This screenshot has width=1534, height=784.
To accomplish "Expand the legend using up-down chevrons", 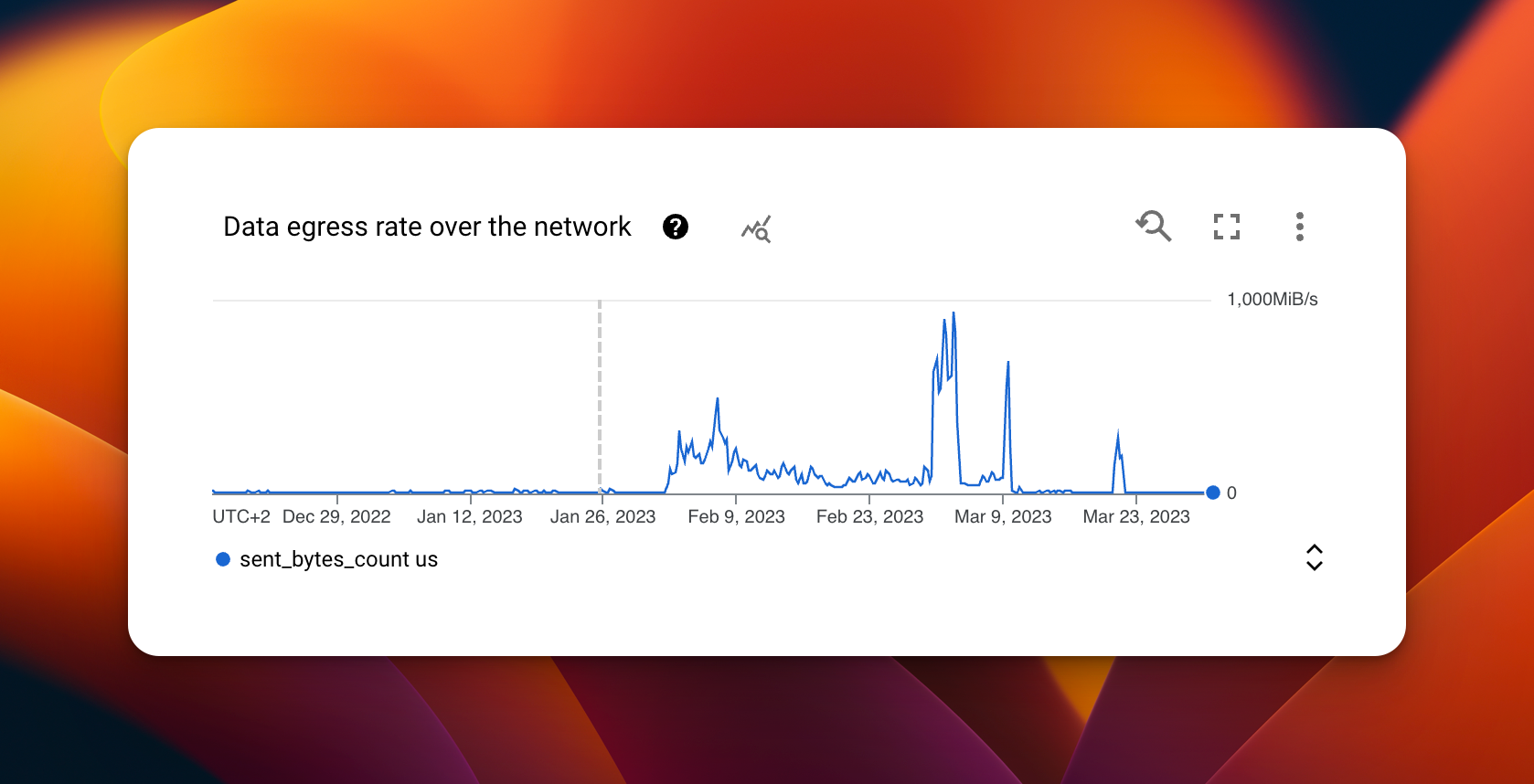I will tap(1315, 557).
